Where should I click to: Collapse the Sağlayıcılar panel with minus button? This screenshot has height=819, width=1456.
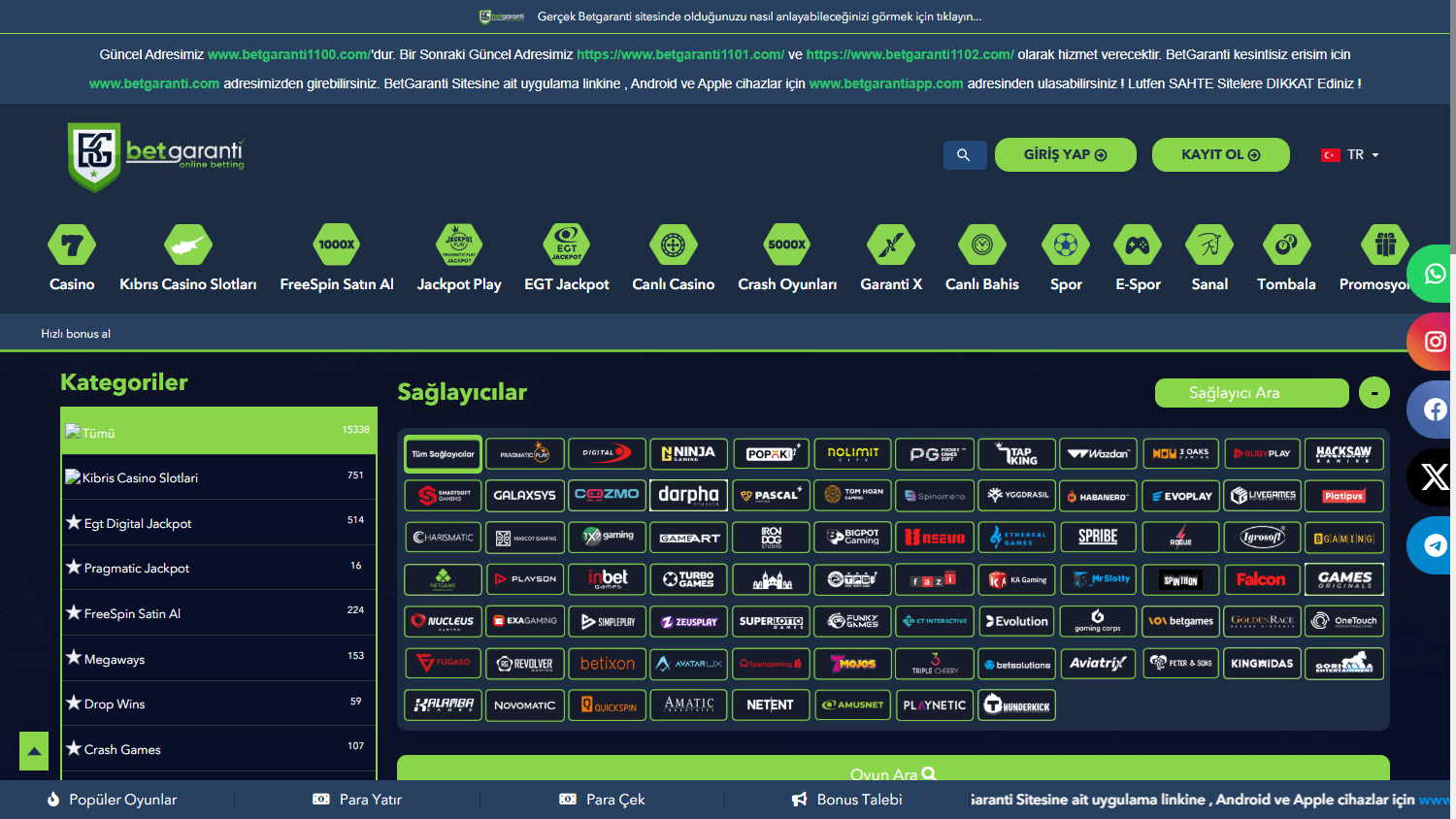click(1374, 393)
